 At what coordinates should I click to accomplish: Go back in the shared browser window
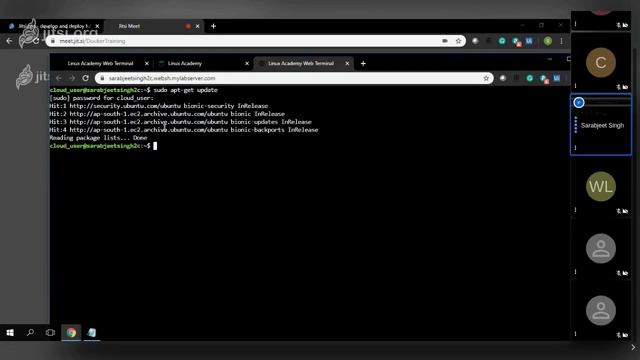pyautogui.click(x=59, y=78)
